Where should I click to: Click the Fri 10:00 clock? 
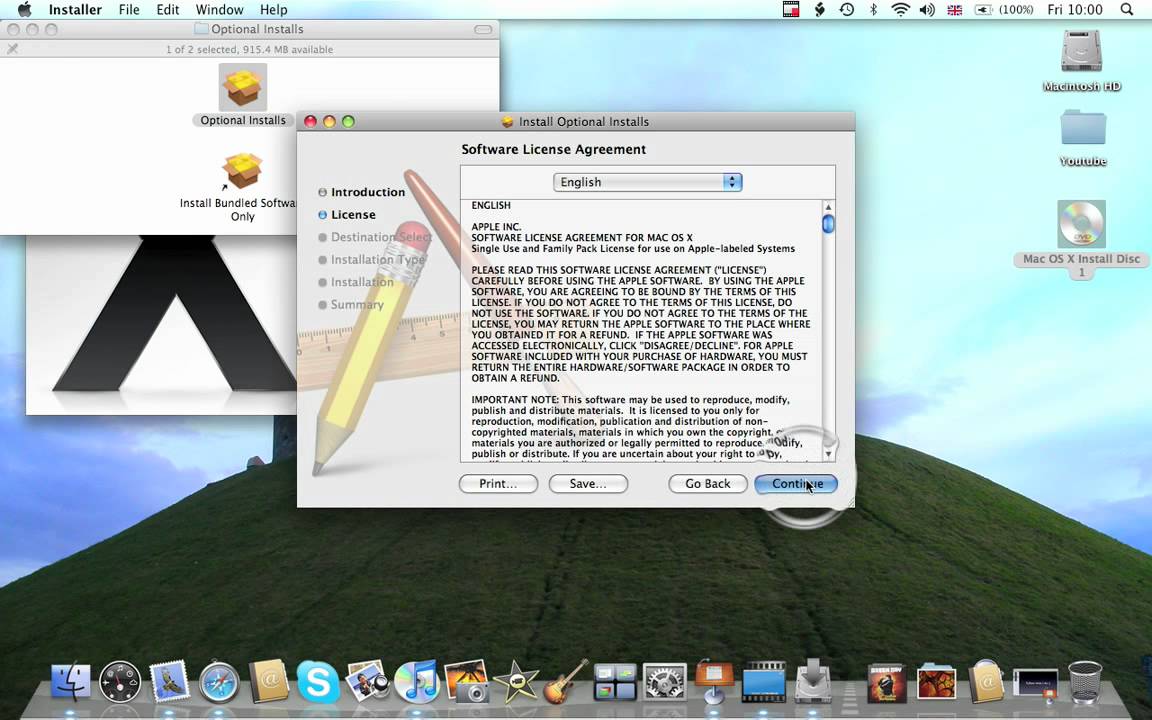tap(1075, 10)
